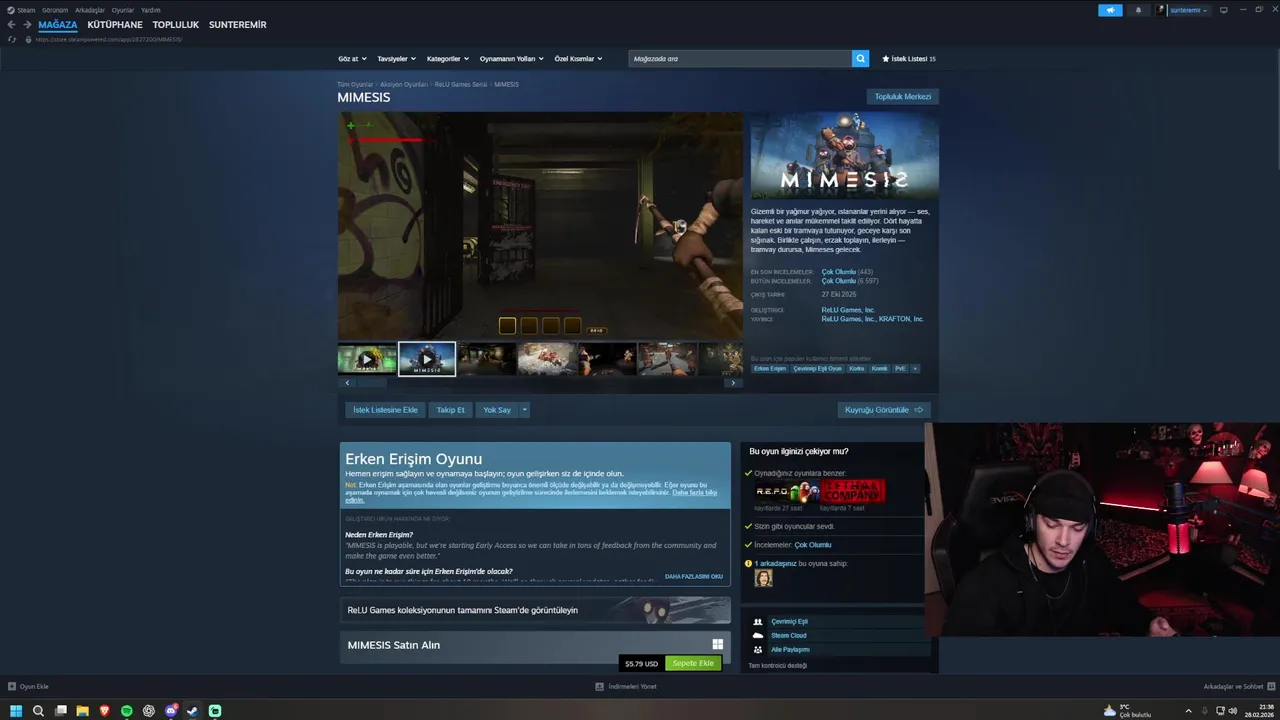Open Discord from the taskbar
Viewport: 1280px width, 720px height.
pos(170,711)
